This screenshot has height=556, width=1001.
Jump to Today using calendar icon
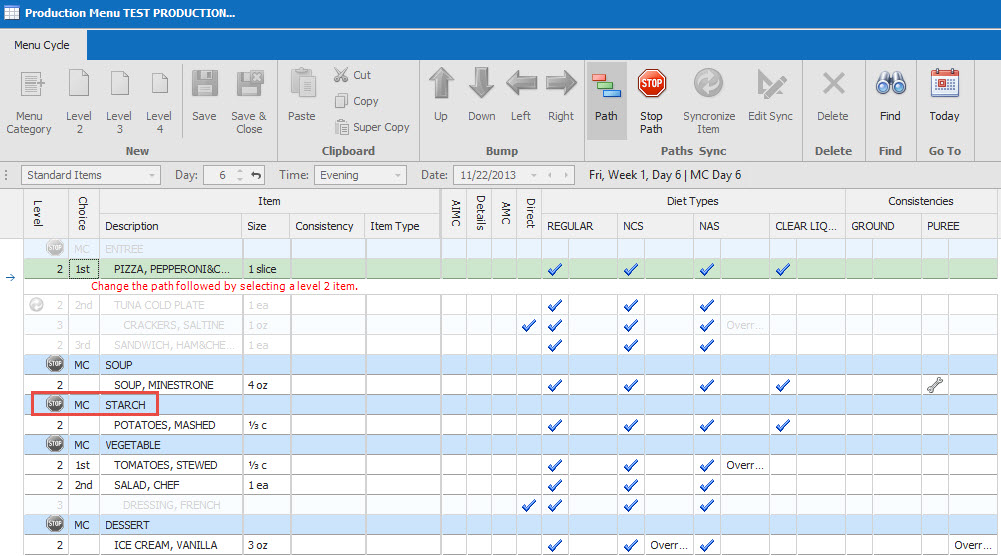[x=944, y=85]
